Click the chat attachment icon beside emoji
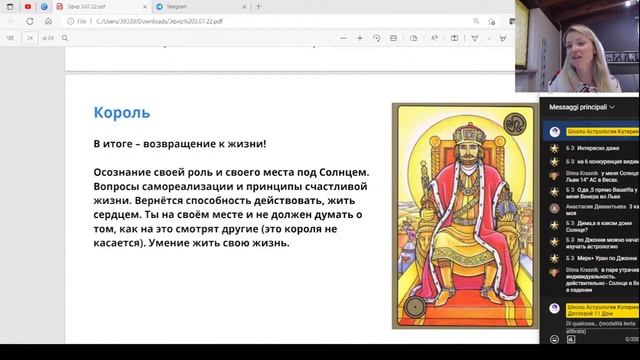 [571, 339]
